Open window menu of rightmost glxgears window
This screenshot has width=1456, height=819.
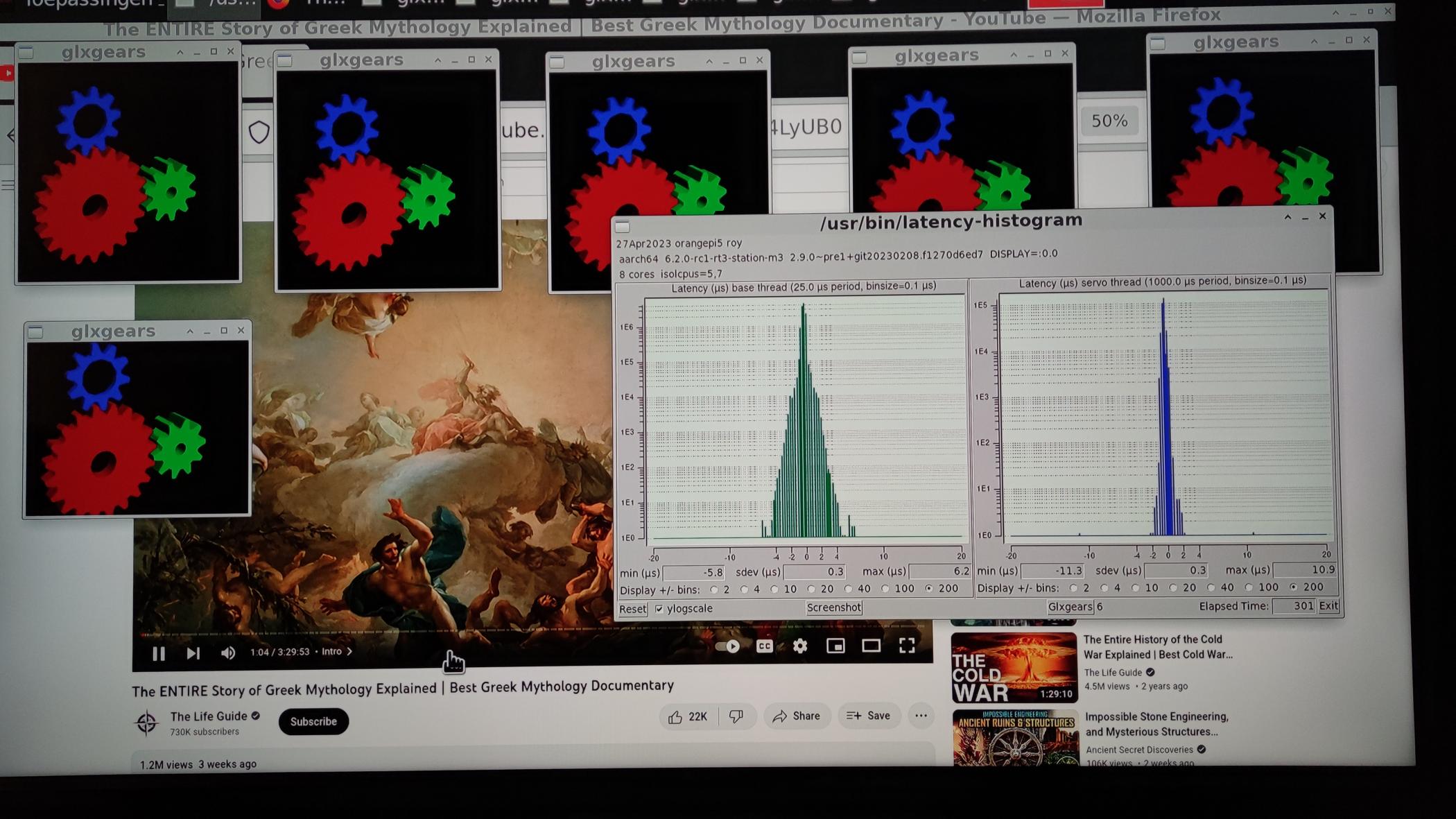tap(1157, 44)
